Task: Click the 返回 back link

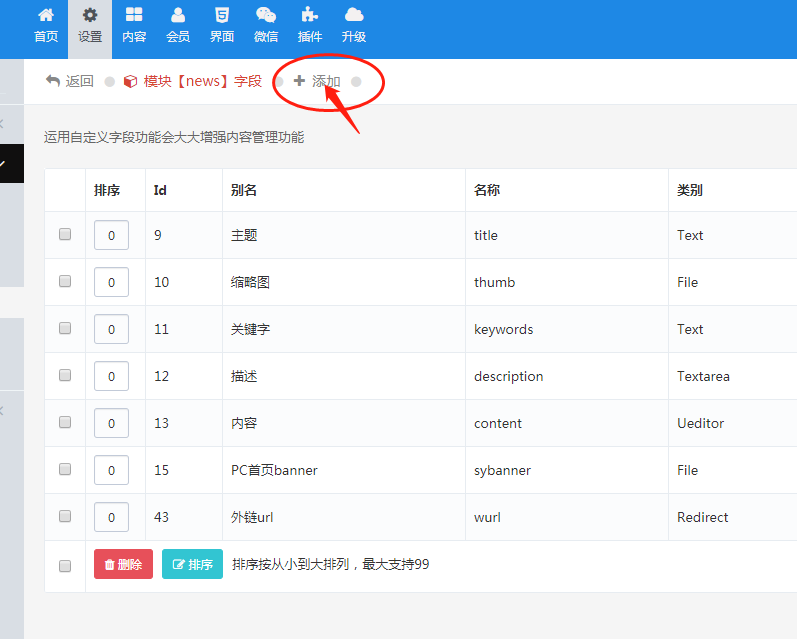Action: [70, 81]
